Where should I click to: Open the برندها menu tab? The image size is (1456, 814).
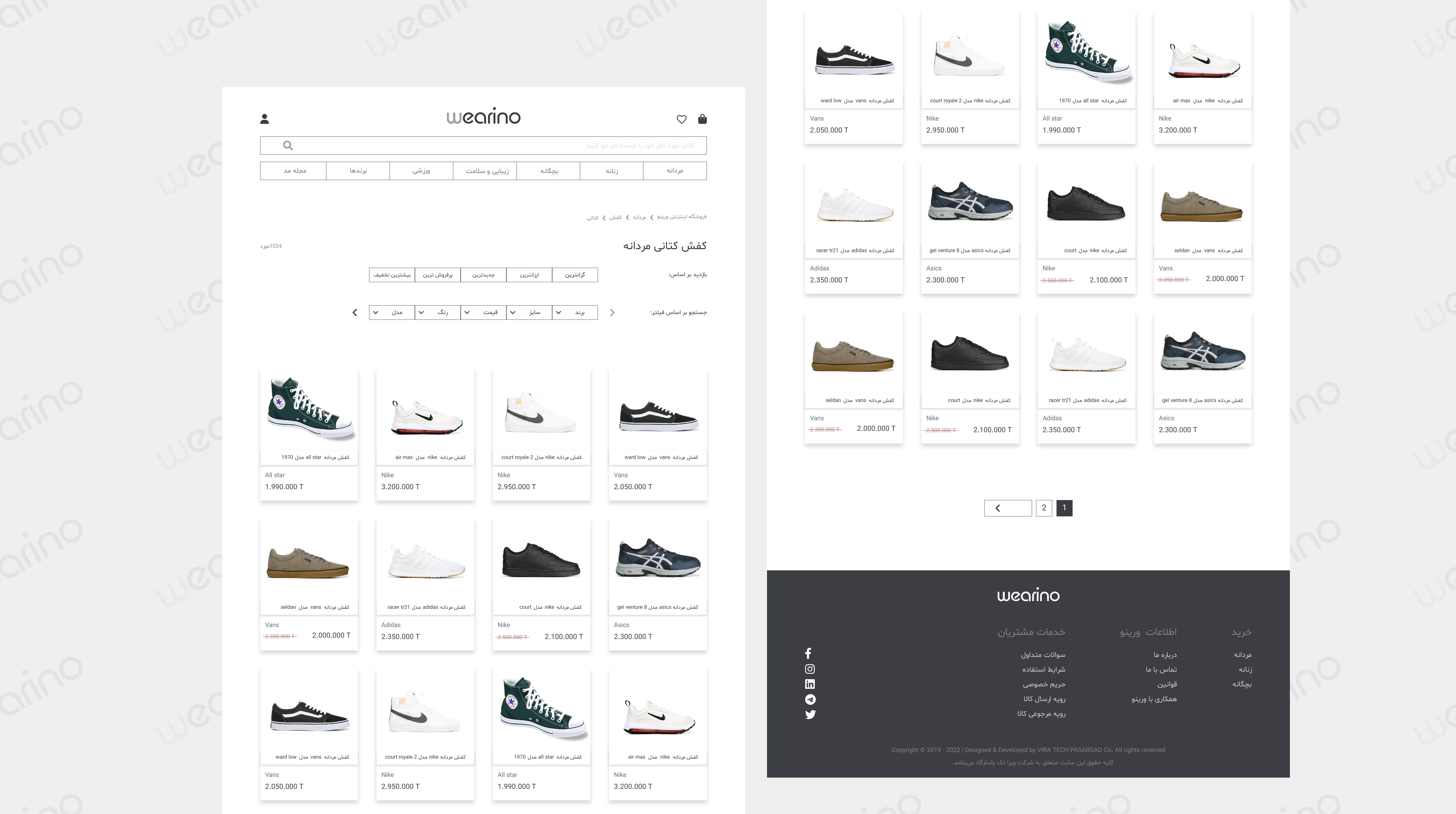pos(358,171)
